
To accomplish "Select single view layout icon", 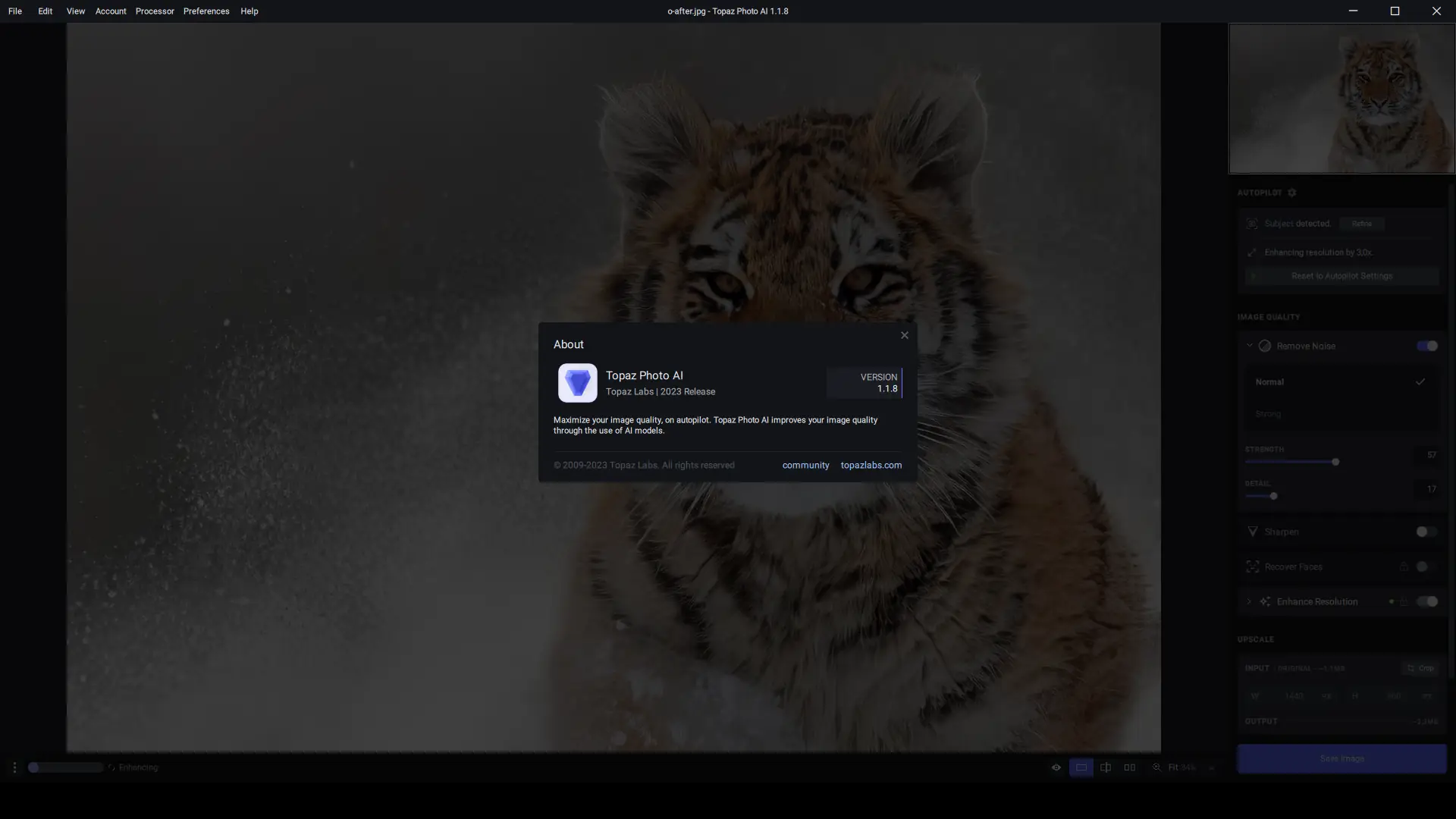I will click(1081, 767).
